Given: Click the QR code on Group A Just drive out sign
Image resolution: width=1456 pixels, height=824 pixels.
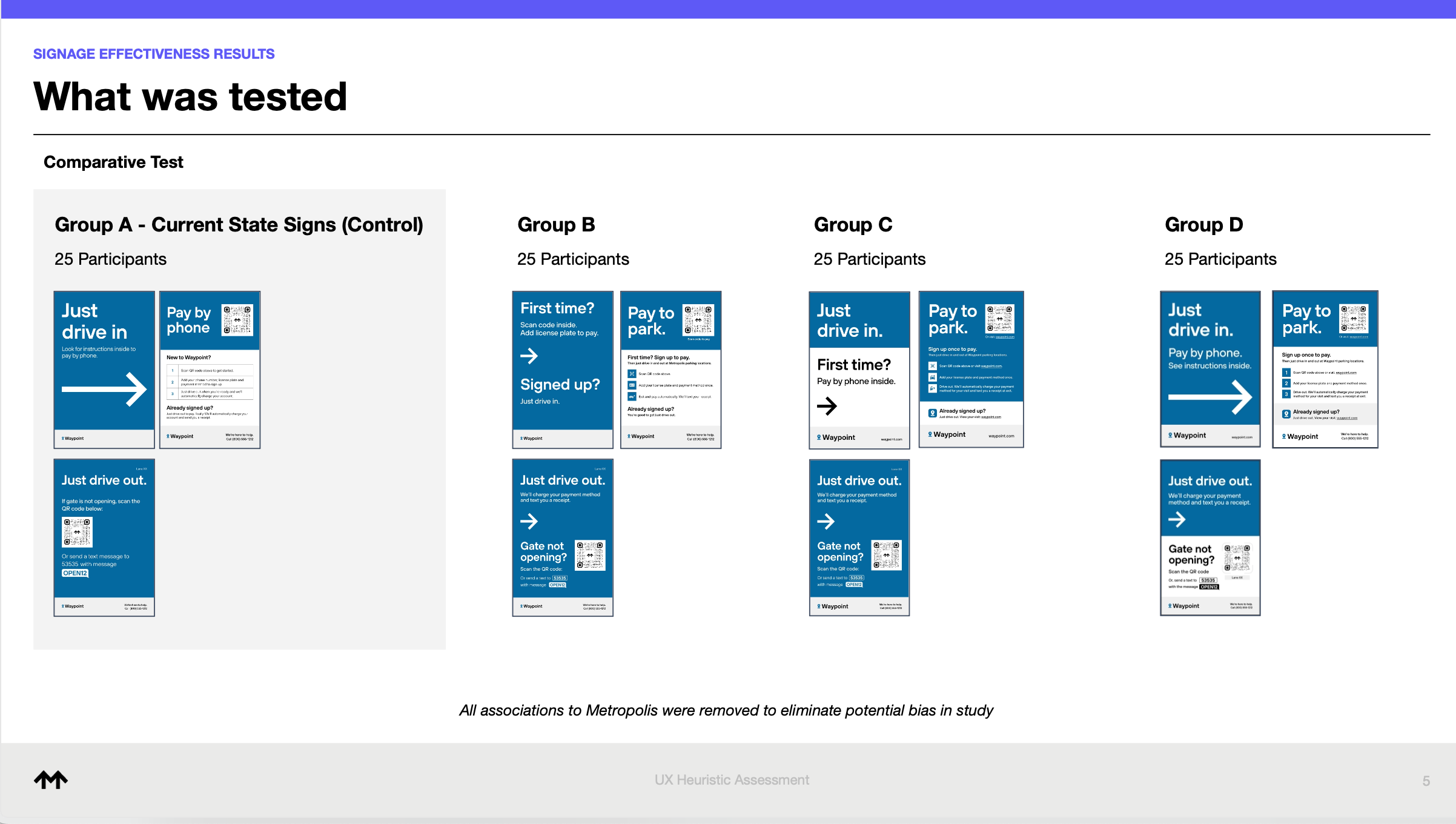Looking at the screenshot, I should point(77,532).
